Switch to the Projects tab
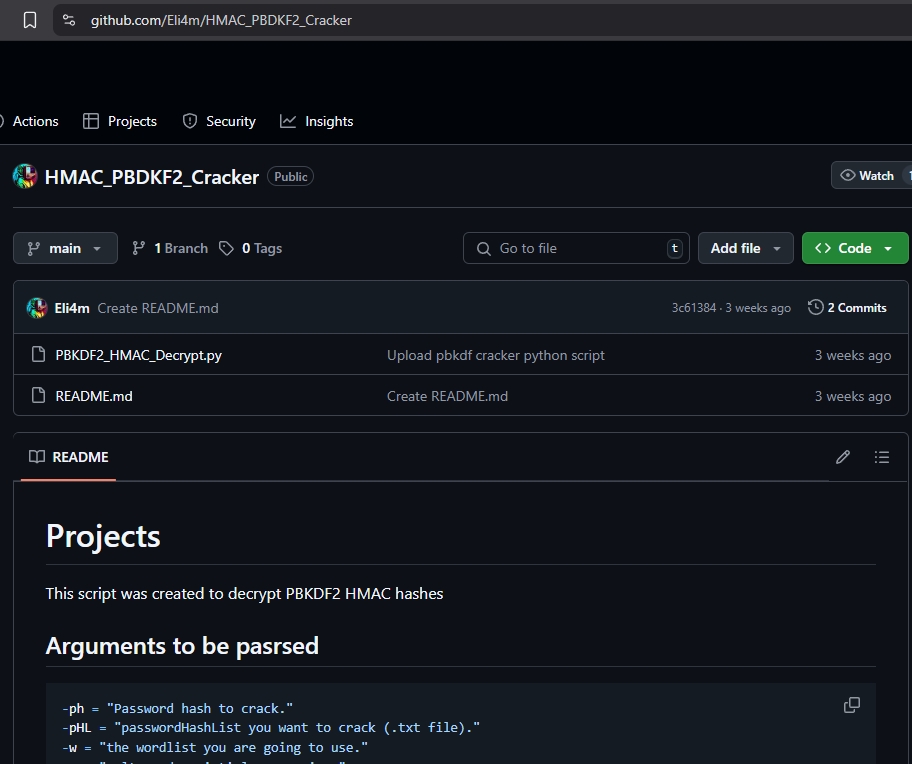 [120, 121]
